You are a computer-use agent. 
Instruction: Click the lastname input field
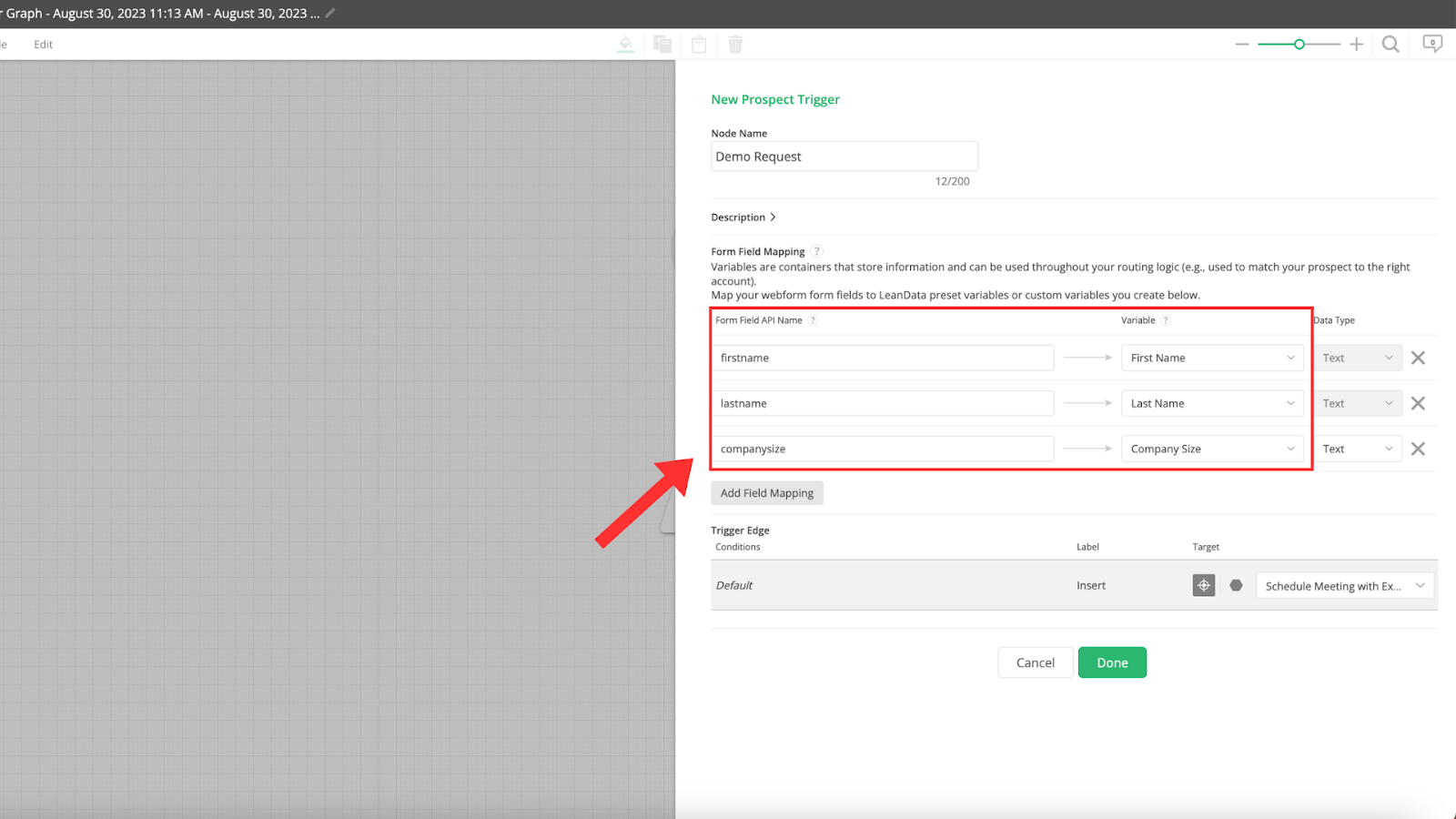click(x=883, y=403)
